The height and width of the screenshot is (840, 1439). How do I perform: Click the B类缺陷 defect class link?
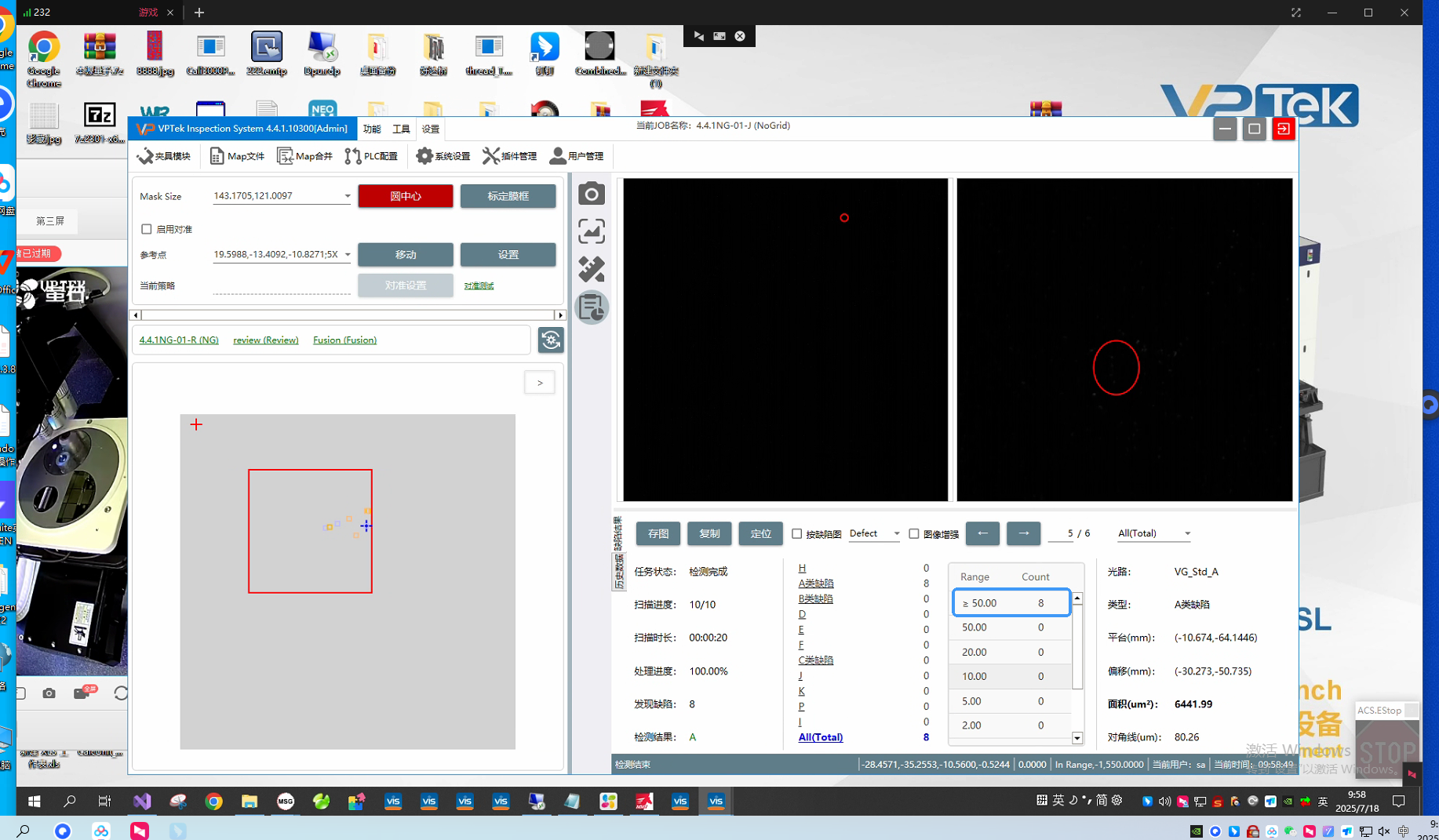pyautogui.click(x=816, y=598)
